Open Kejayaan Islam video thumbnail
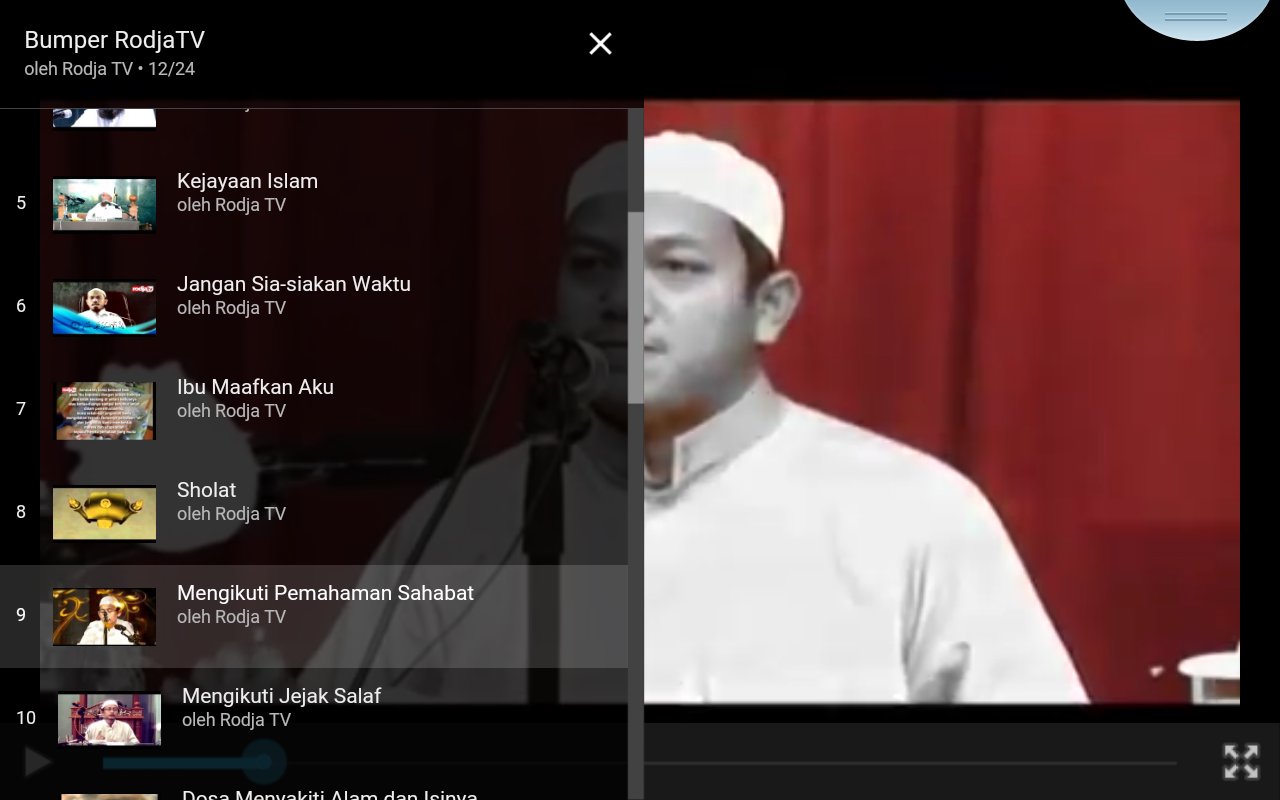 (x=104, y=205)
